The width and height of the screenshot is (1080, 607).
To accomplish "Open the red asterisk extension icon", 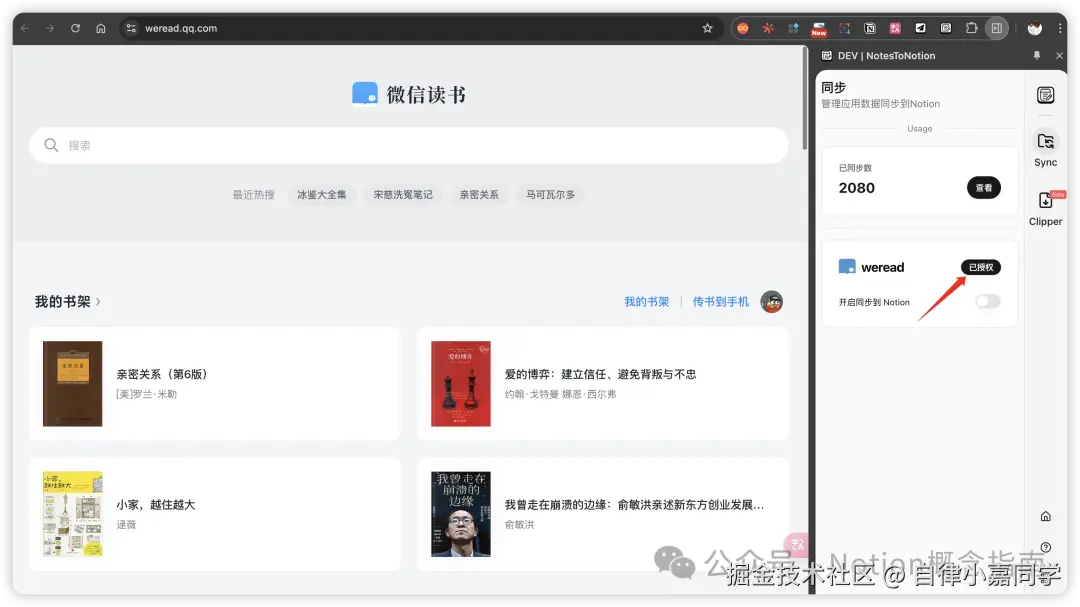I will coord(768,28).
